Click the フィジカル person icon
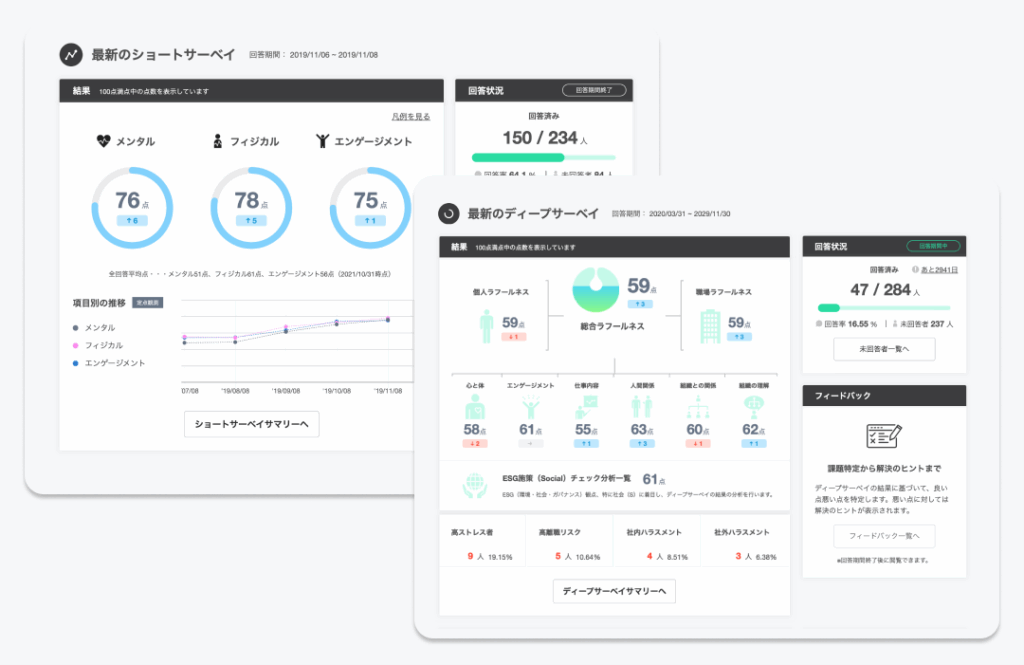This screenshot has height=665, width=1024. click(x=218, y=142)
